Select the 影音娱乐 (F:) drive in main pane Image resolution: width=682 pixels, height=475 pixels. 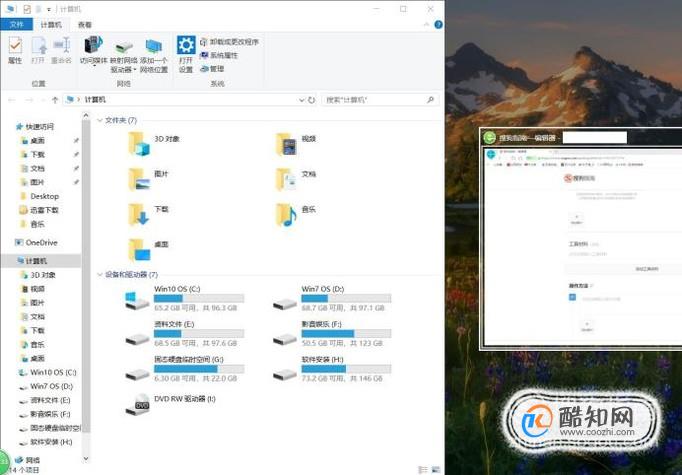click(x=332, y=334)
